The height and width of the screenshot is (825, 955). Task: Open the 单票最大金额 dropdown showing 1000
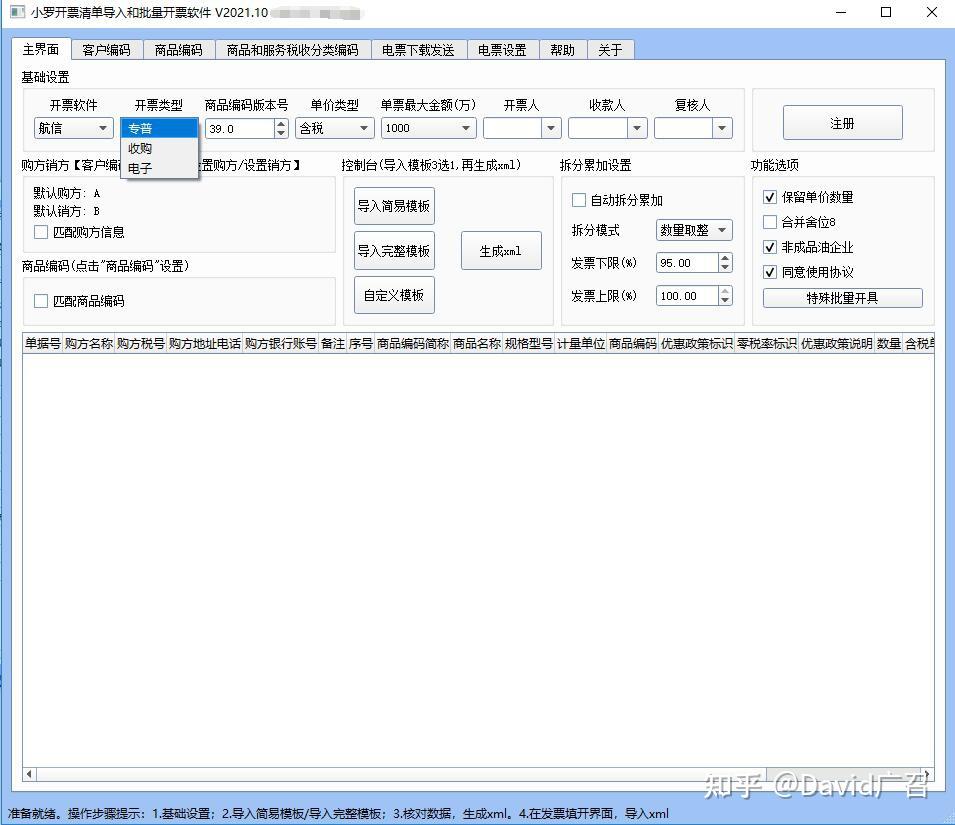[x=464, y=128]
